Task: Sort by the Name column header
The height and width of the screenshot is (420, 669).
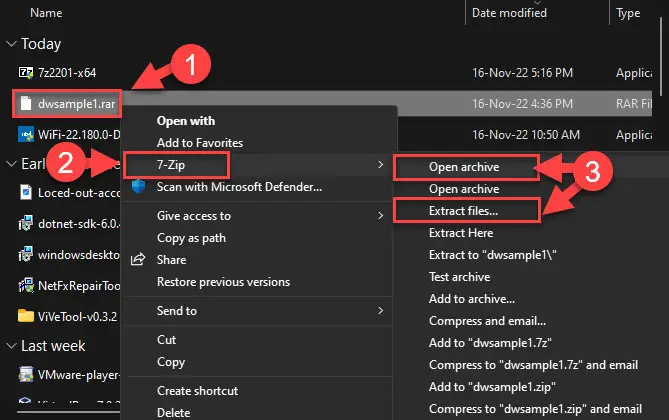Action: pyautogui.click(x=46, y=13)
